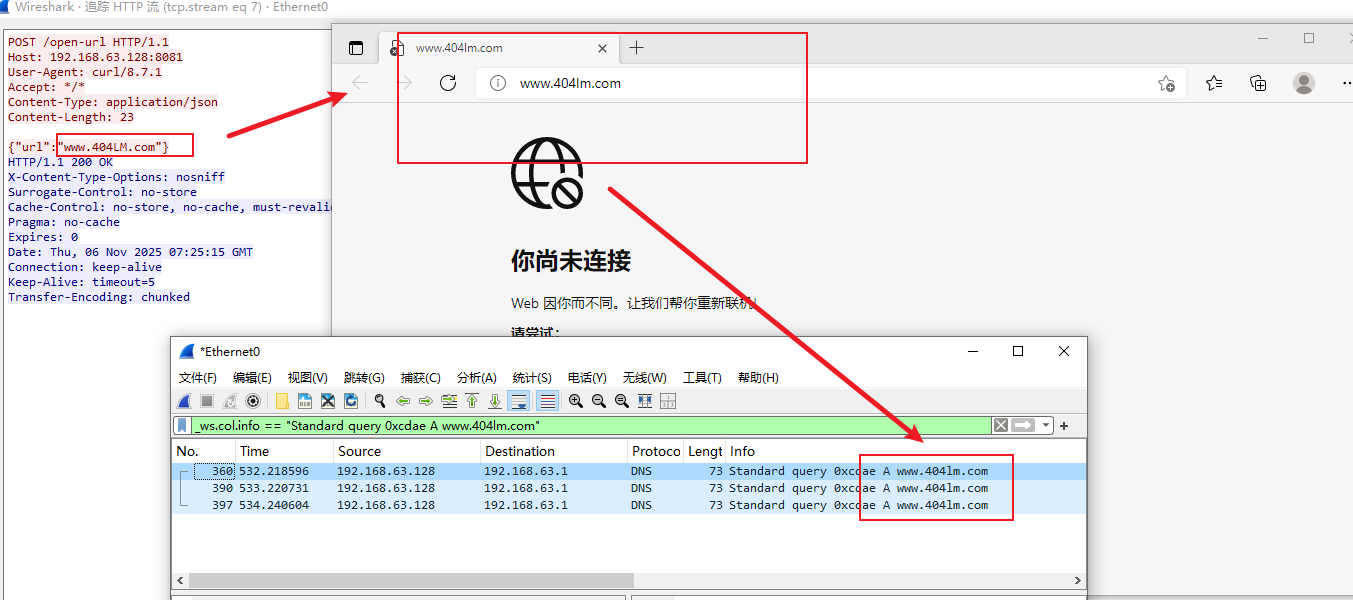Open 视图(V) menu in Wireshark

pos(308,377)
